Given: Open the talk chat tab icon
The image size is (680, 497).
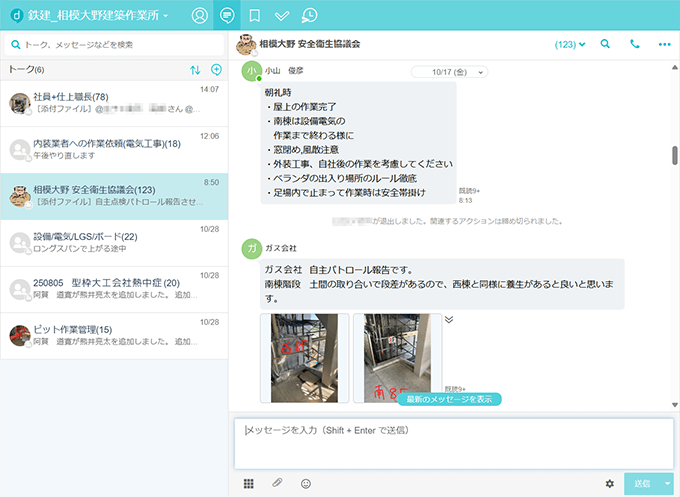Looking at the screenshot, I should click(x=227, y=16).
